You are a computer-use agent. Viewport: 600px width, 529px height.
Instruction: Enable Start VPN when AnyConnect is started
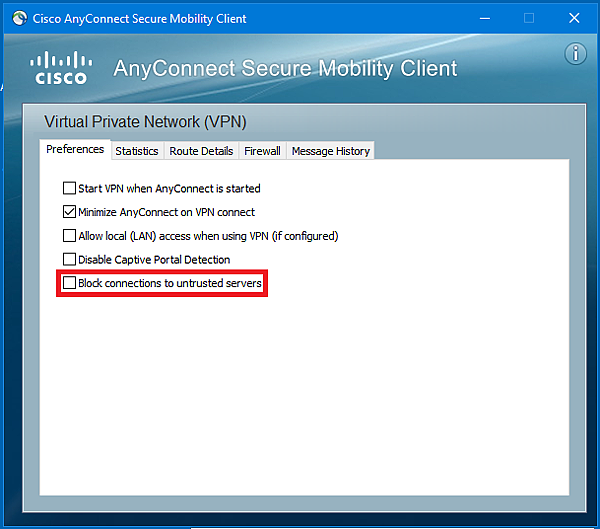69,188
